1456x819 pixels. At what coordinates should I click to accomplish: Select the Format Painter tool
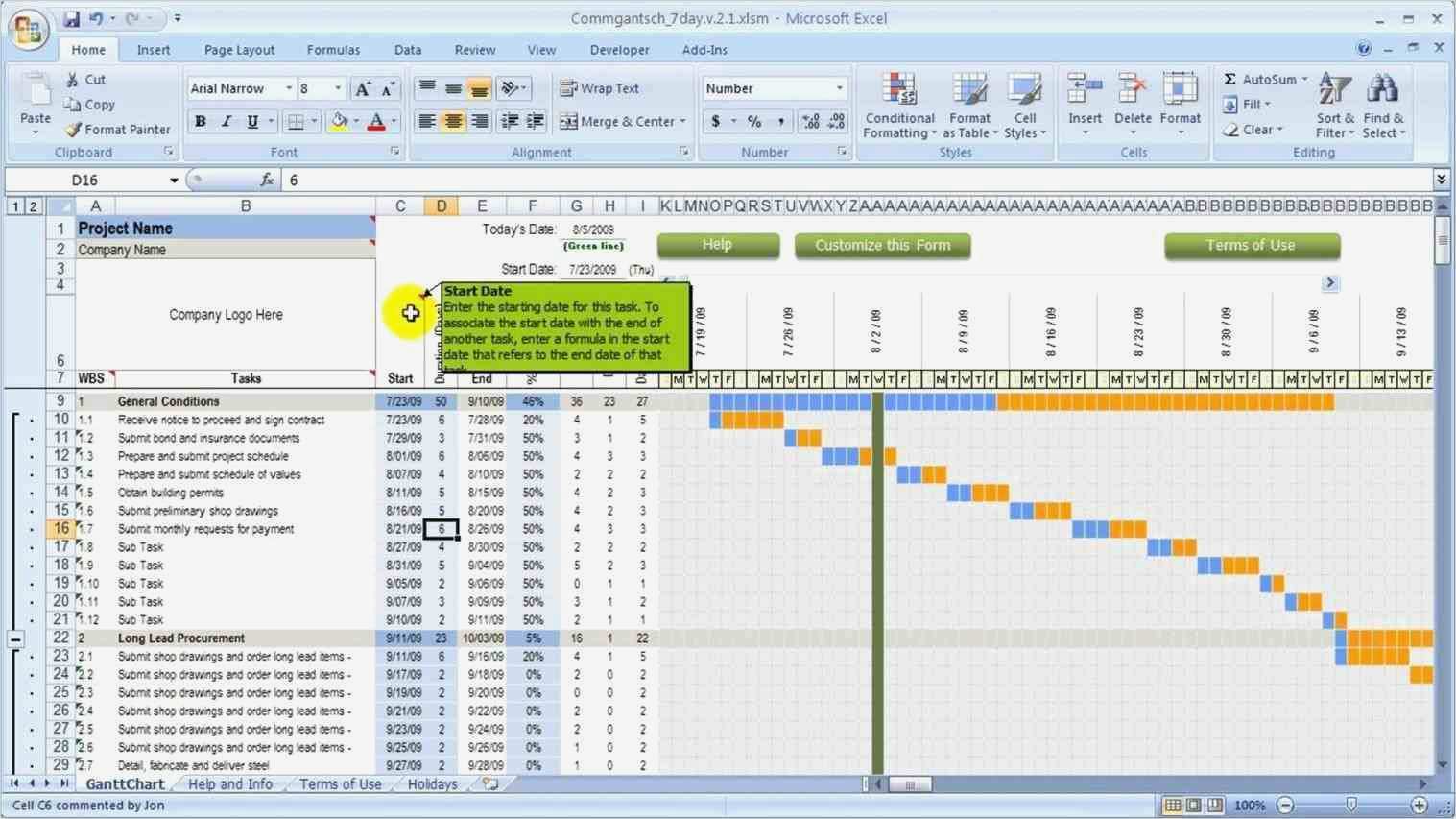click(117, 129)
